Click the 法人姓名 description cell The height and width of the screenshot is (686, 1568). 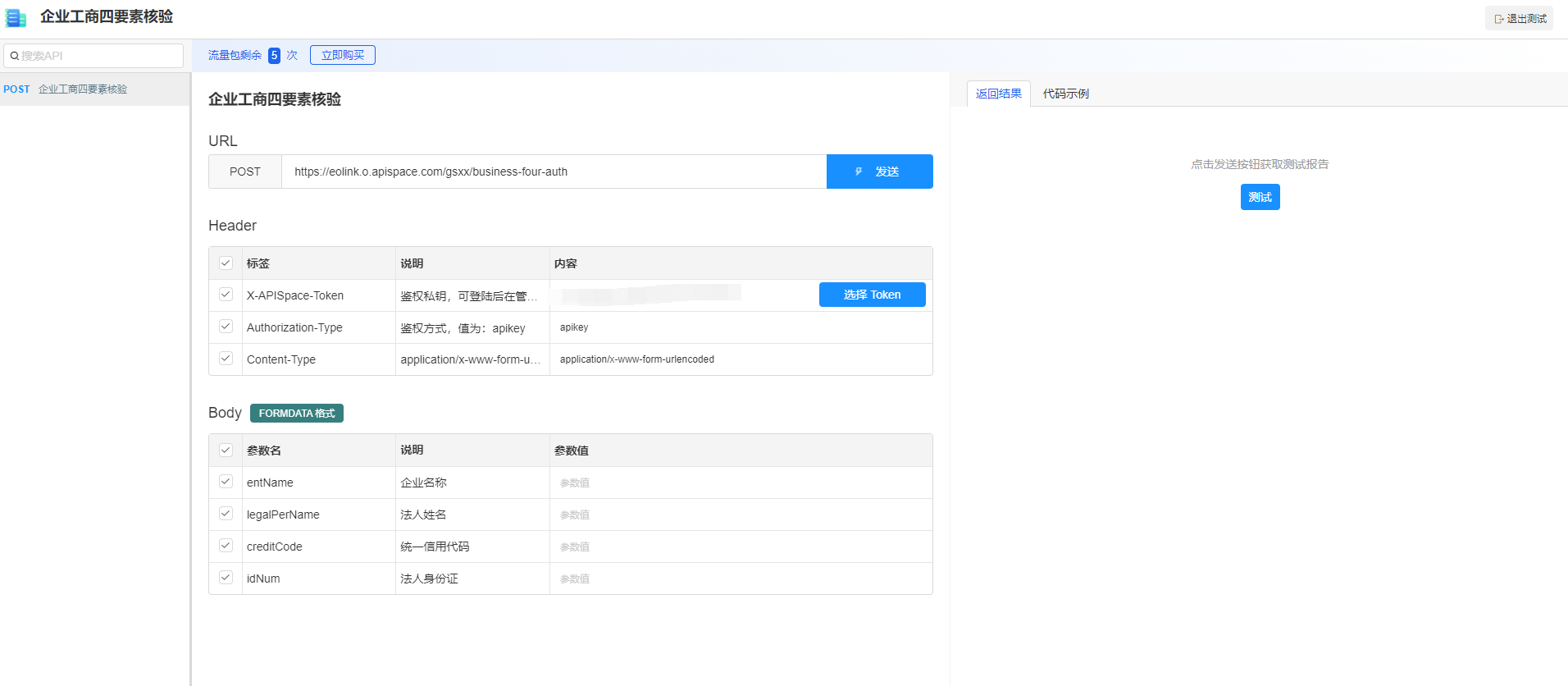click(x=472, y=514)
